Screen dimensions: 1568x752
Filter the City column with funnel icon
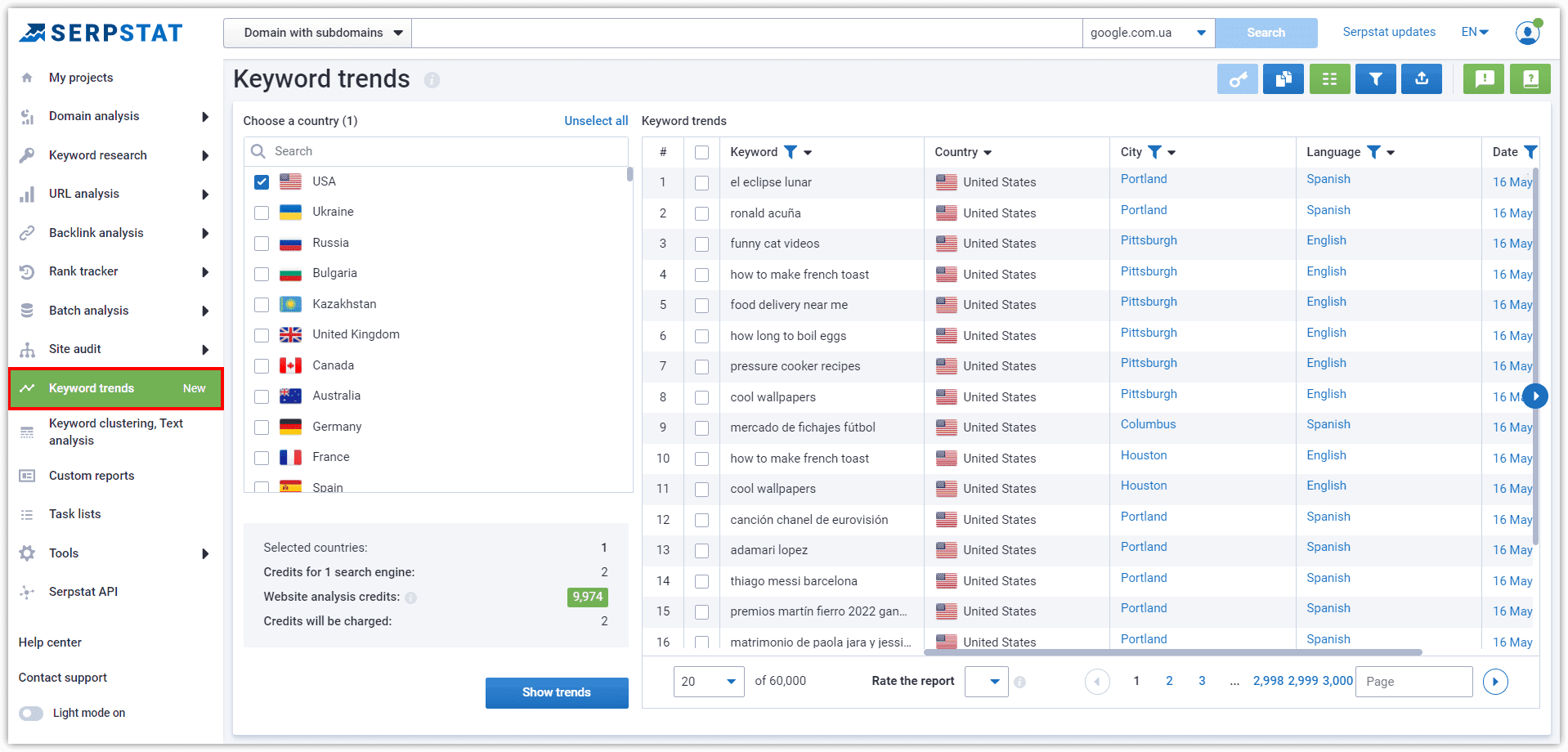1154,152
